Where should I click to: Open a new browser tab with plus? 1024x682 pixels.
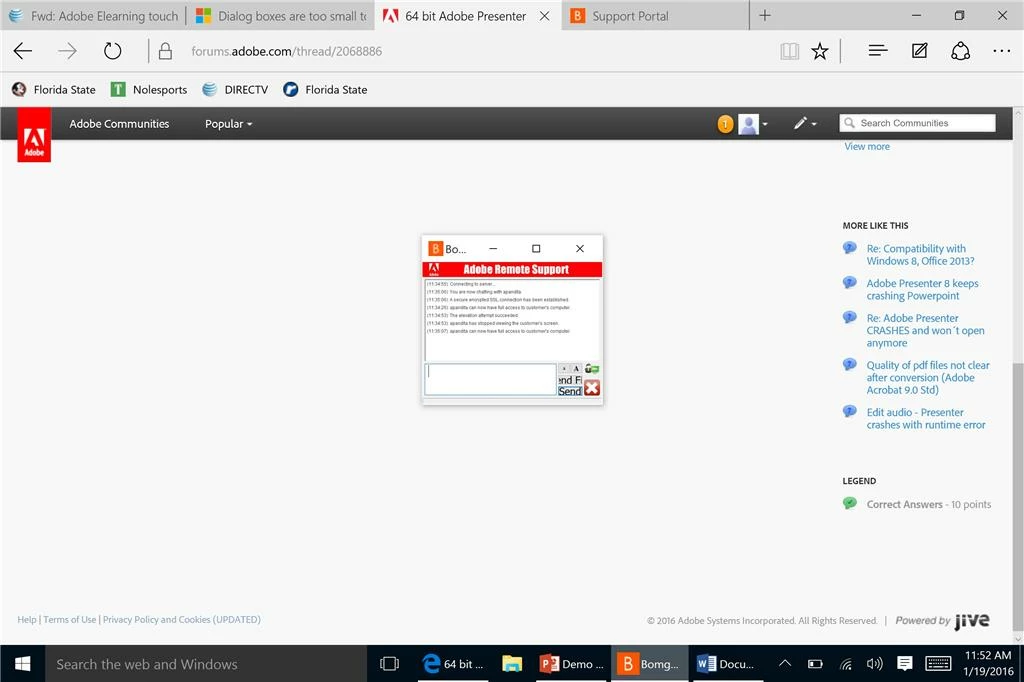[765, 15]
